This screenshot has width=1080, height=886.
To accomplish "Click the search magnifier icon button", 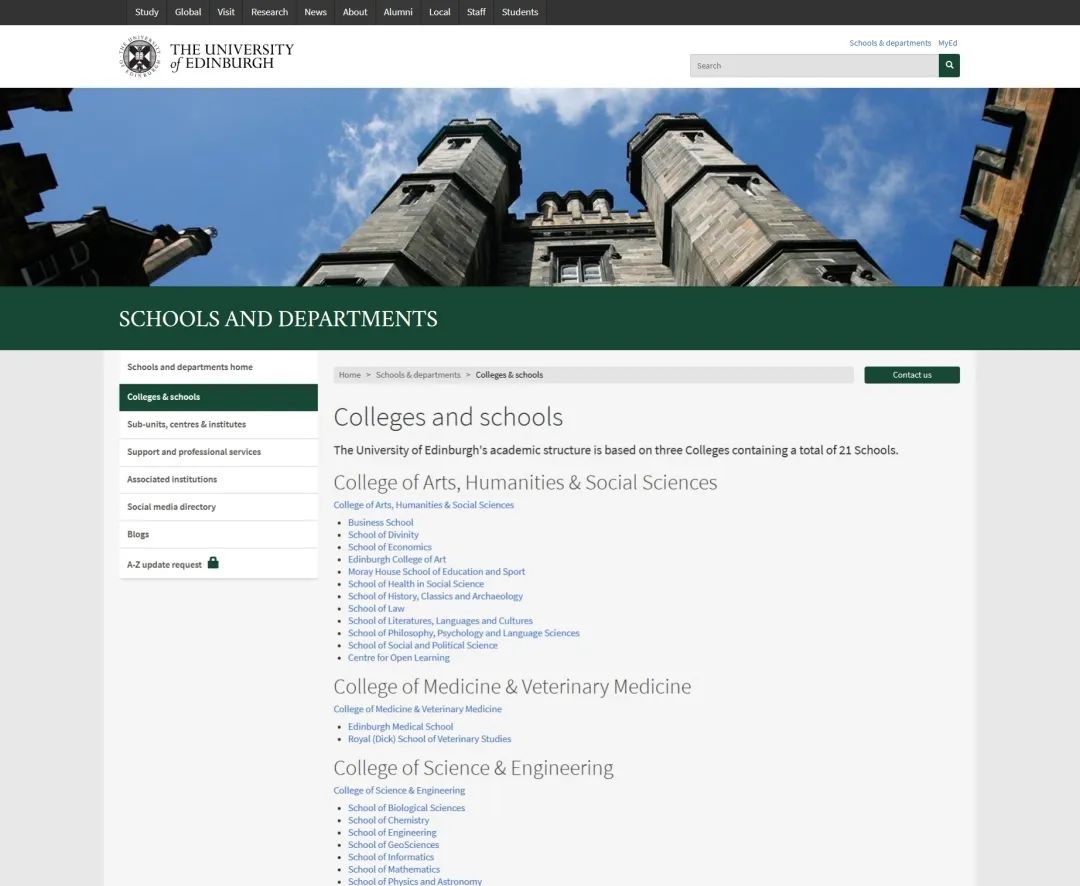I will [948, 65].
